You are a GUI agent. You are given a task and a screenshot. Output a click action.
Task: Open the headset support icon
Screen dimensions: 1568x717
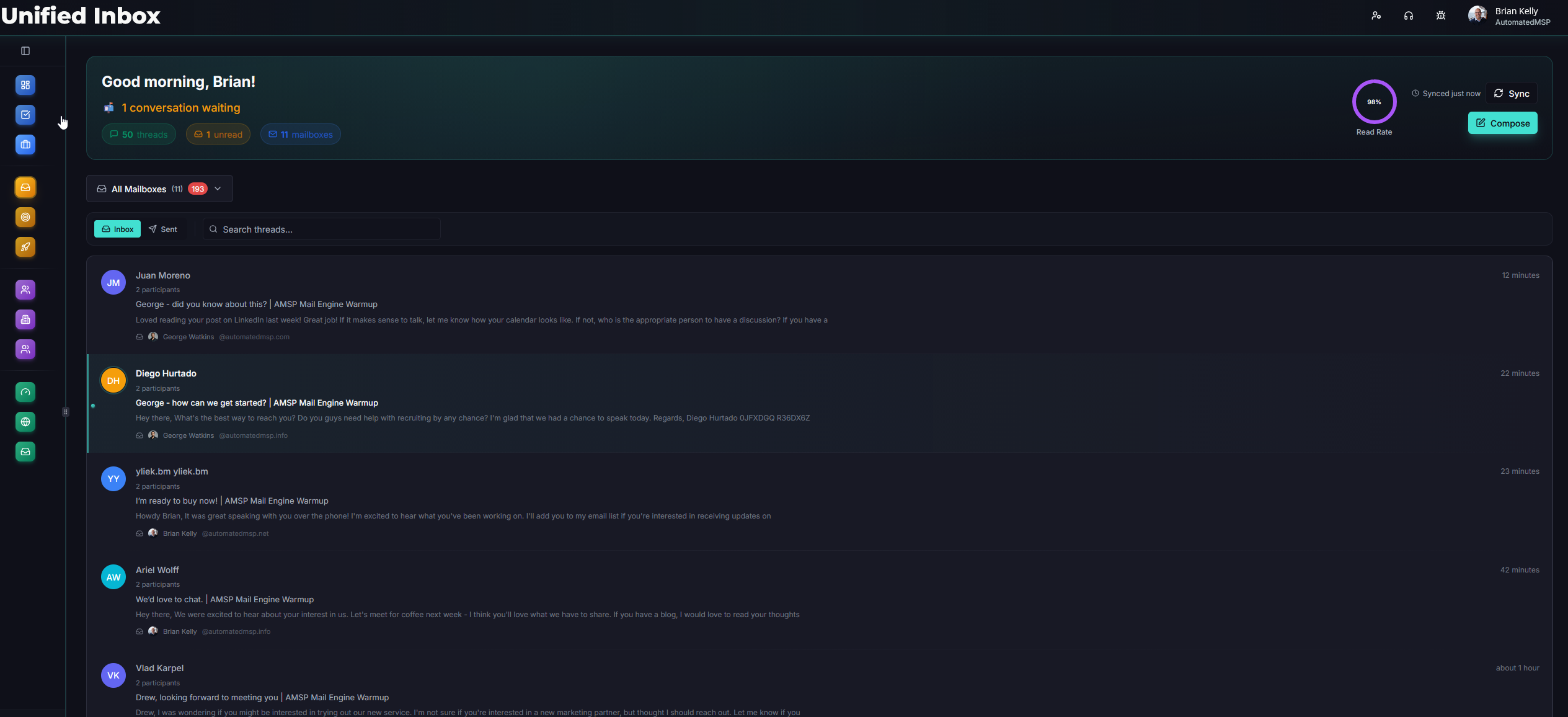pyautogui.click(x=1409, y=16)
